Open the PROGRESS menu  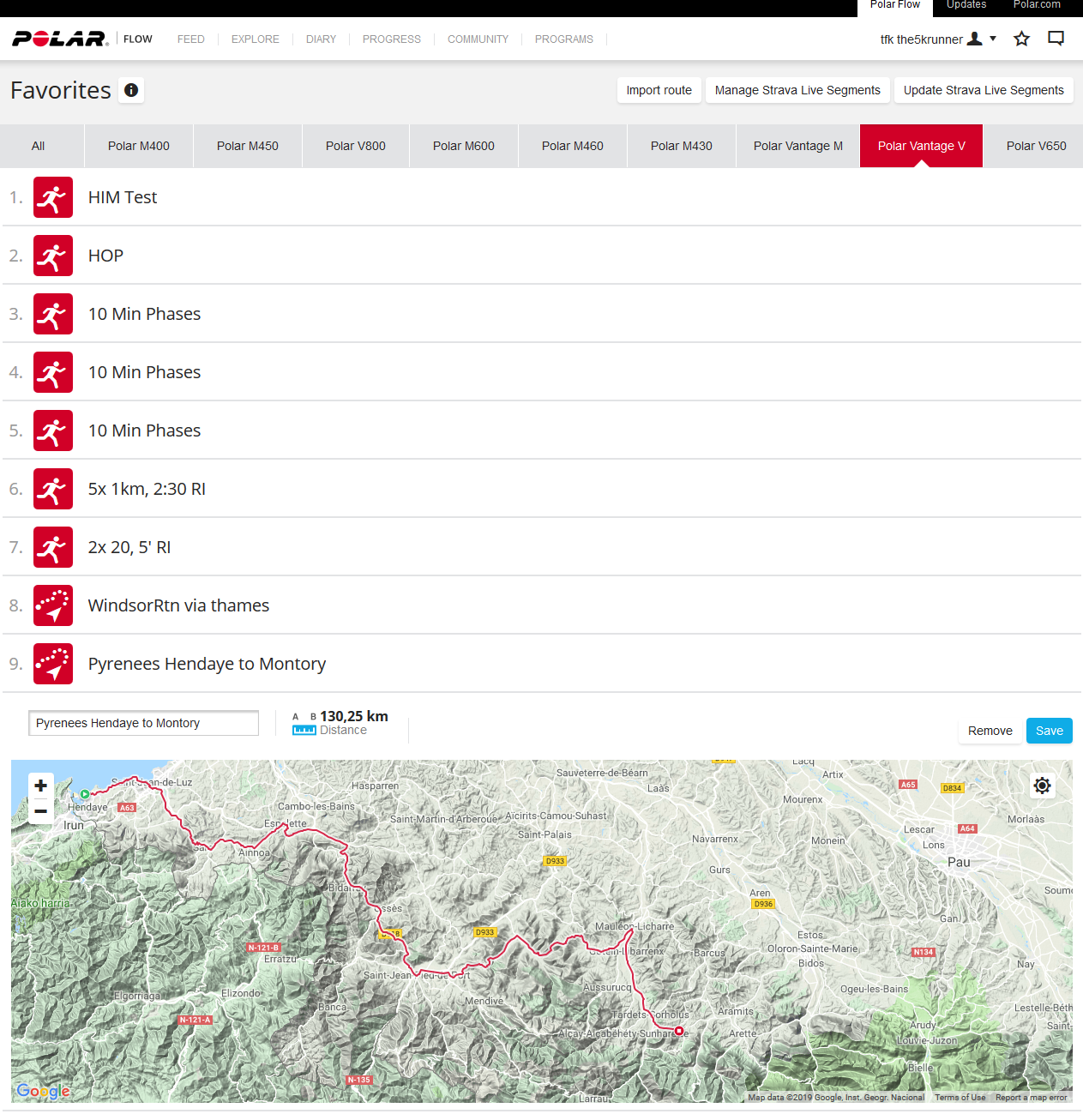(x=392, y=39)
